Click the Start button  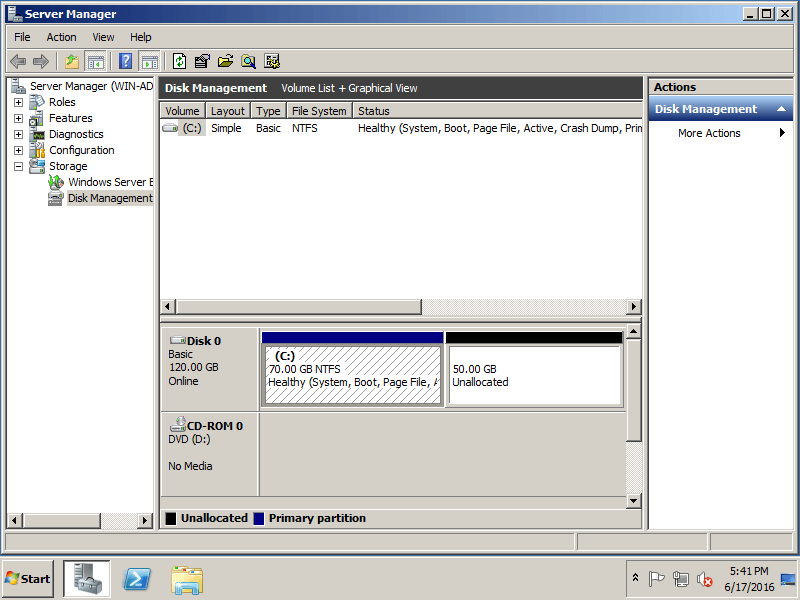click(28, 579)
